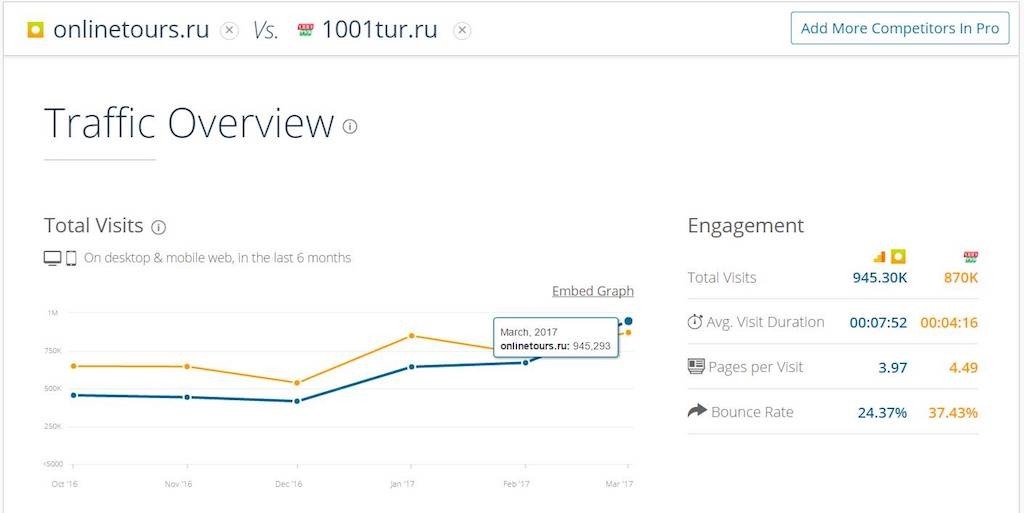Click the Avg. Visit Duration stopwatch icon
Image resolution: width=1024 pixels, height=513 pixels.
695,322
